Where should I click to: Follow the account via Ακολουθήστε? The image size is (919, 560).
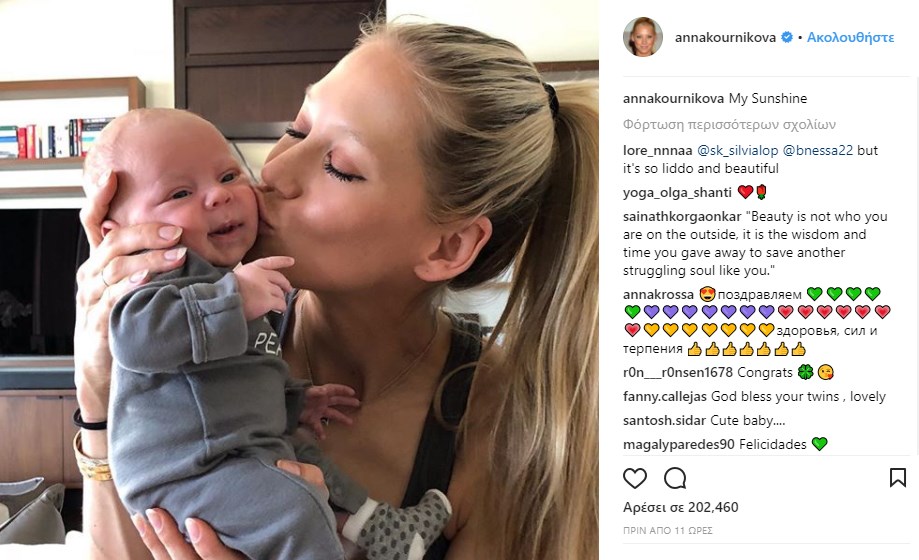[850, 37]
